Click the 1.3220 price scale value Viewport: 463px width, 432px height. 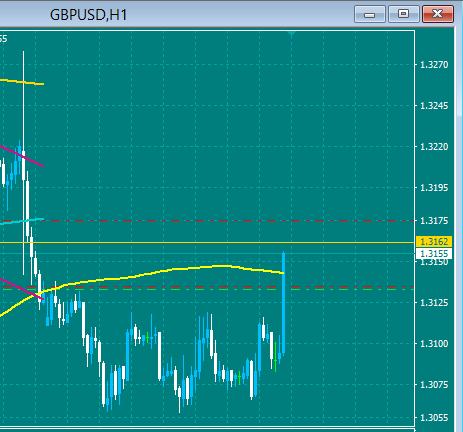pyautogui.click(x=434, y=147)
